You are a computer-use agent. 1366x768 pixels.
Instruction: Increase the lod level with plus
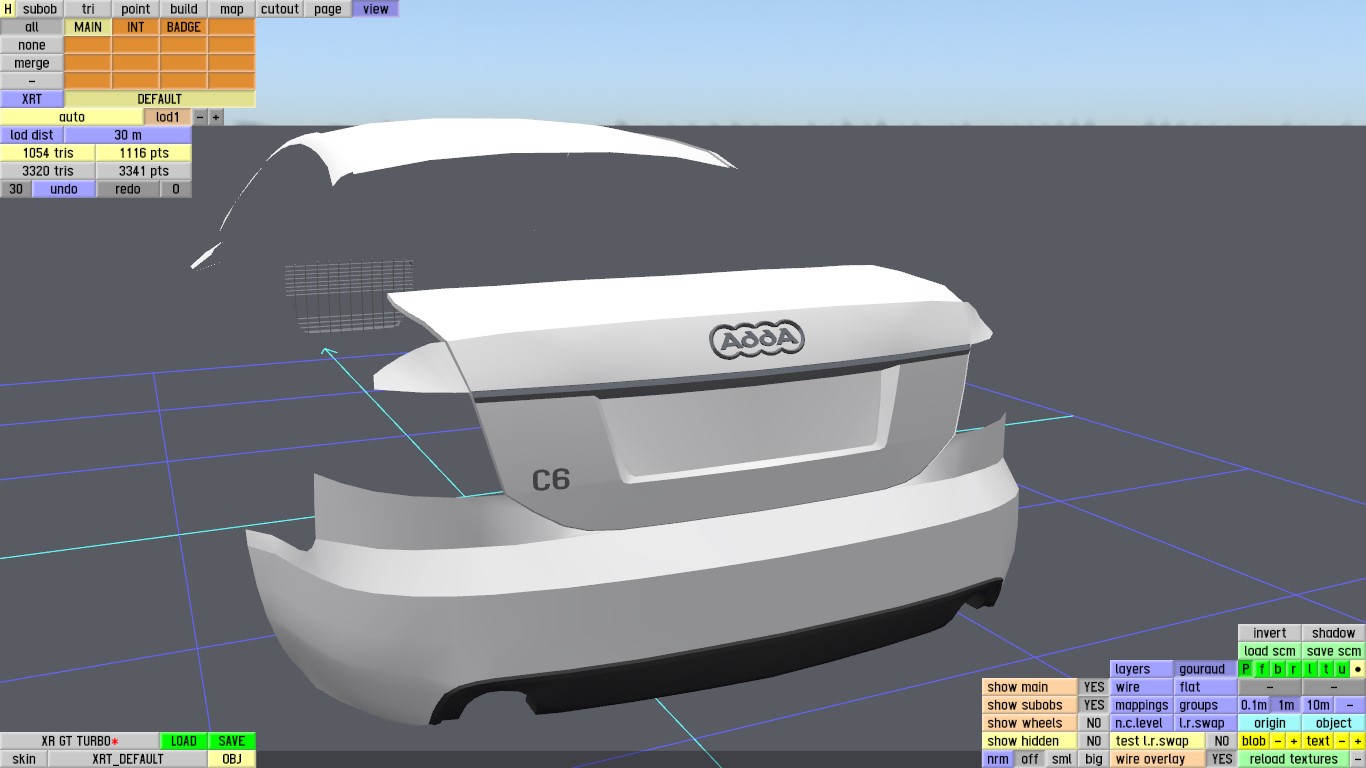[216, 117]
